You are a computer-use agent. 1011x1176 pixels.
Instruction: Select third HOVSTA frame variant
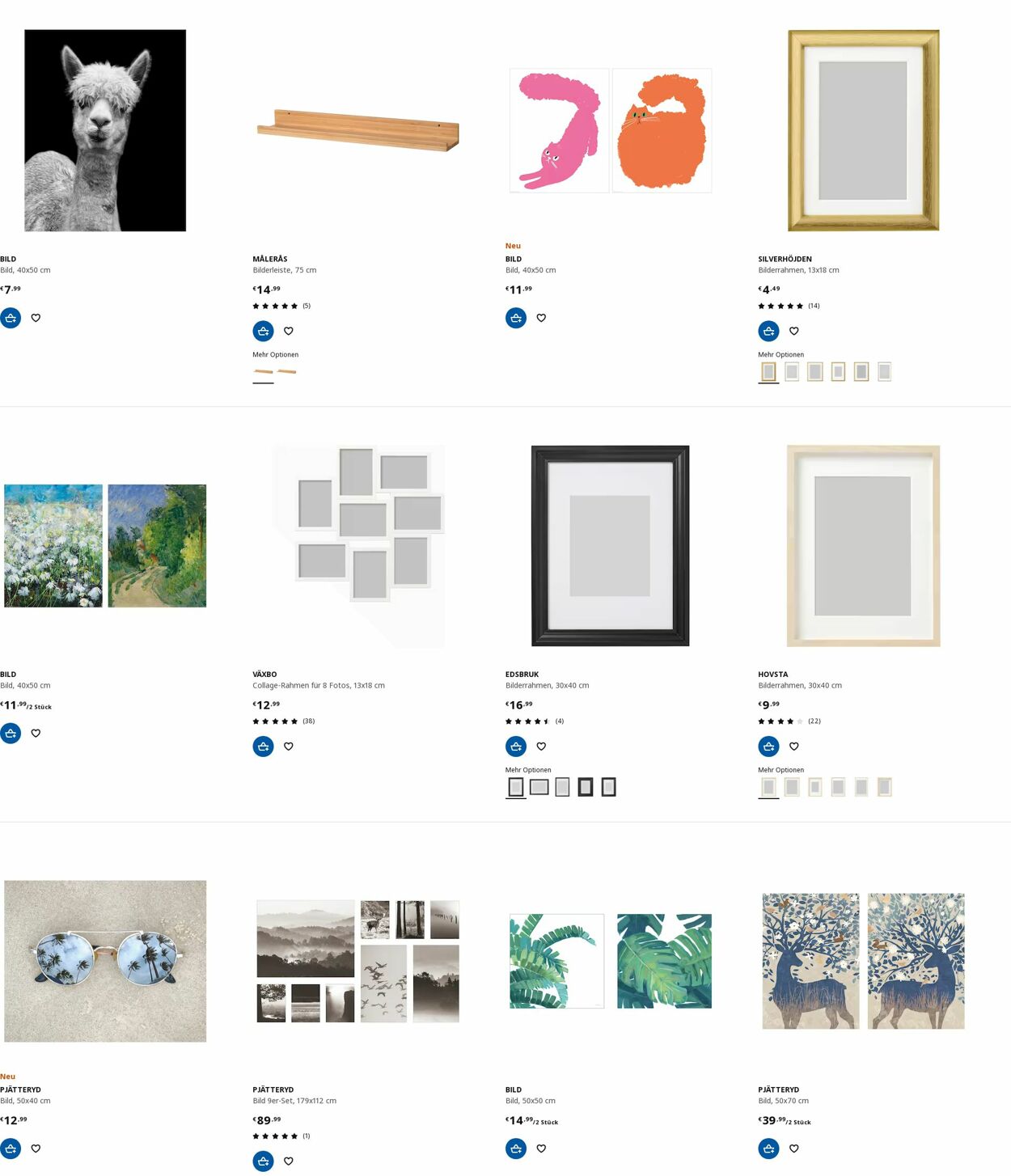click(x=815, y=787)
